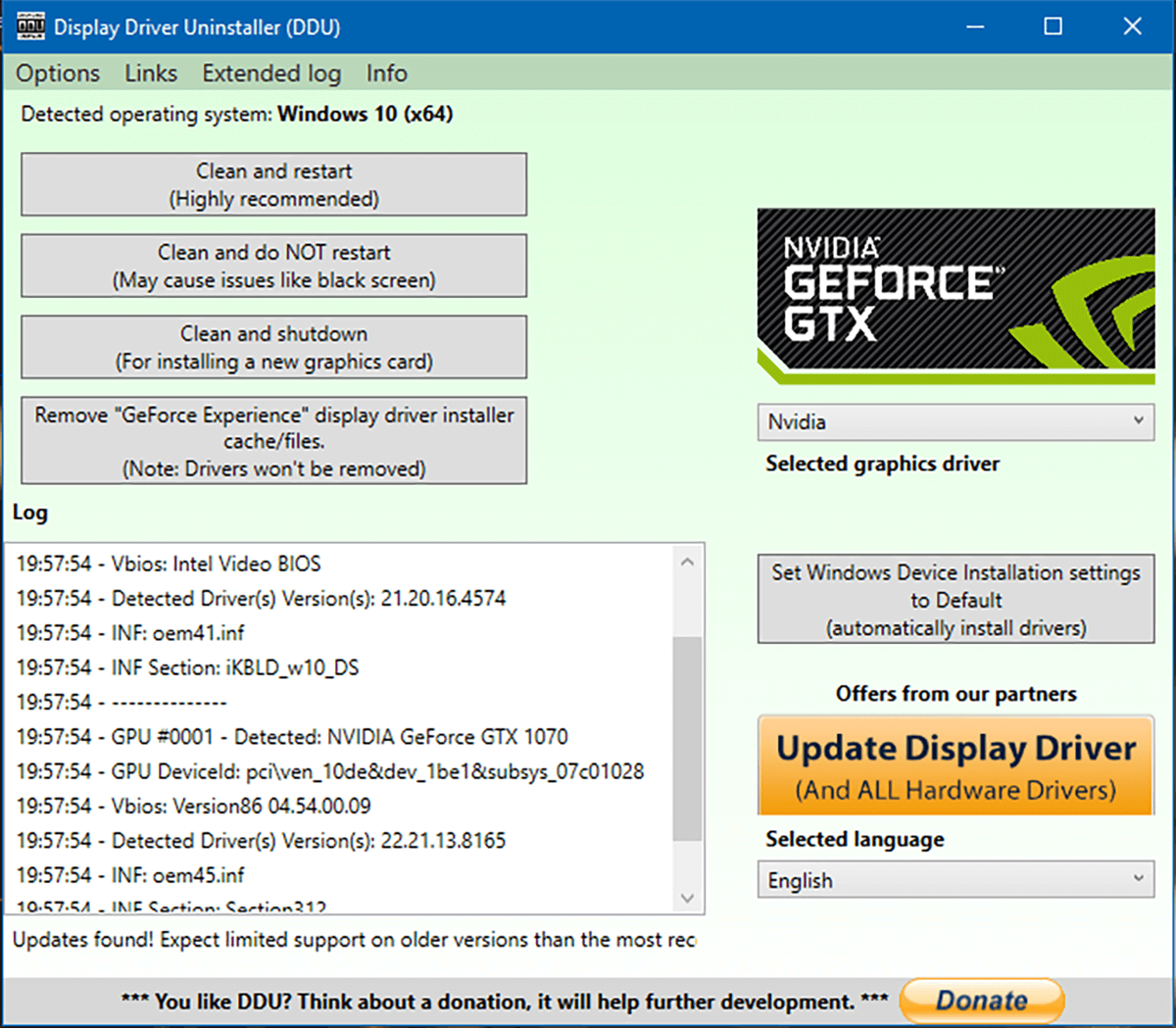
Task: Click the log scroll up arrow
Action: 687,563
